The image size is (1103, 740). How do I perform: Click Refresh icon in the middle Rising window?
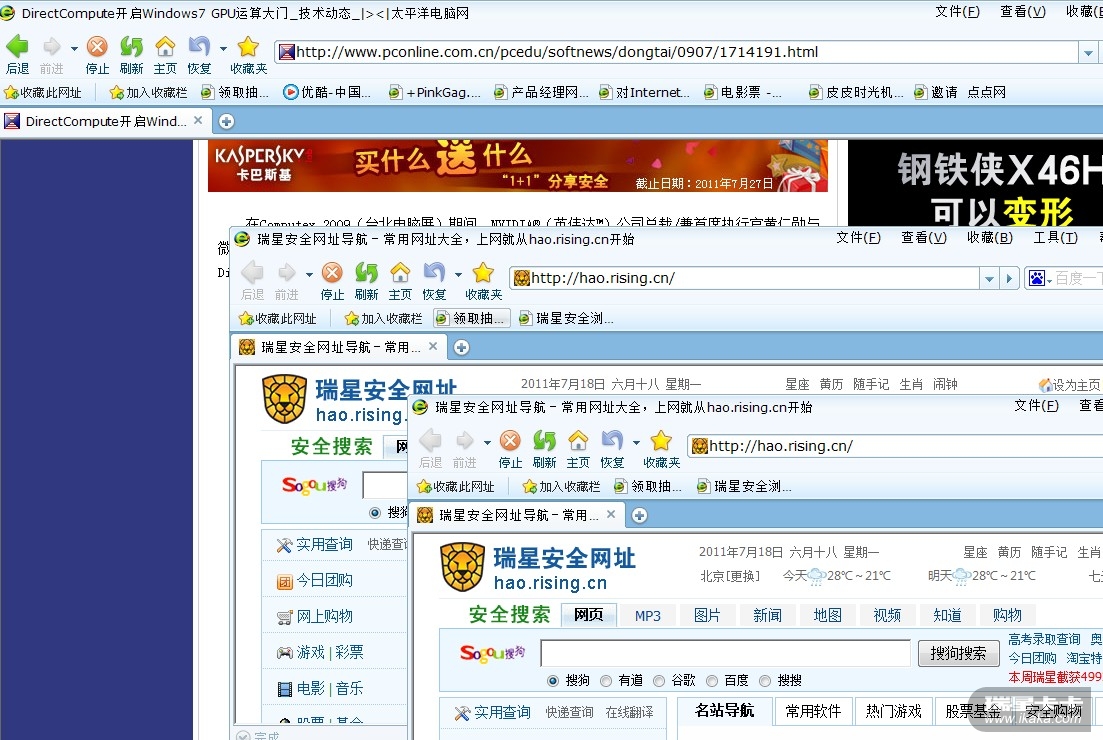click(x=366, y=272)
